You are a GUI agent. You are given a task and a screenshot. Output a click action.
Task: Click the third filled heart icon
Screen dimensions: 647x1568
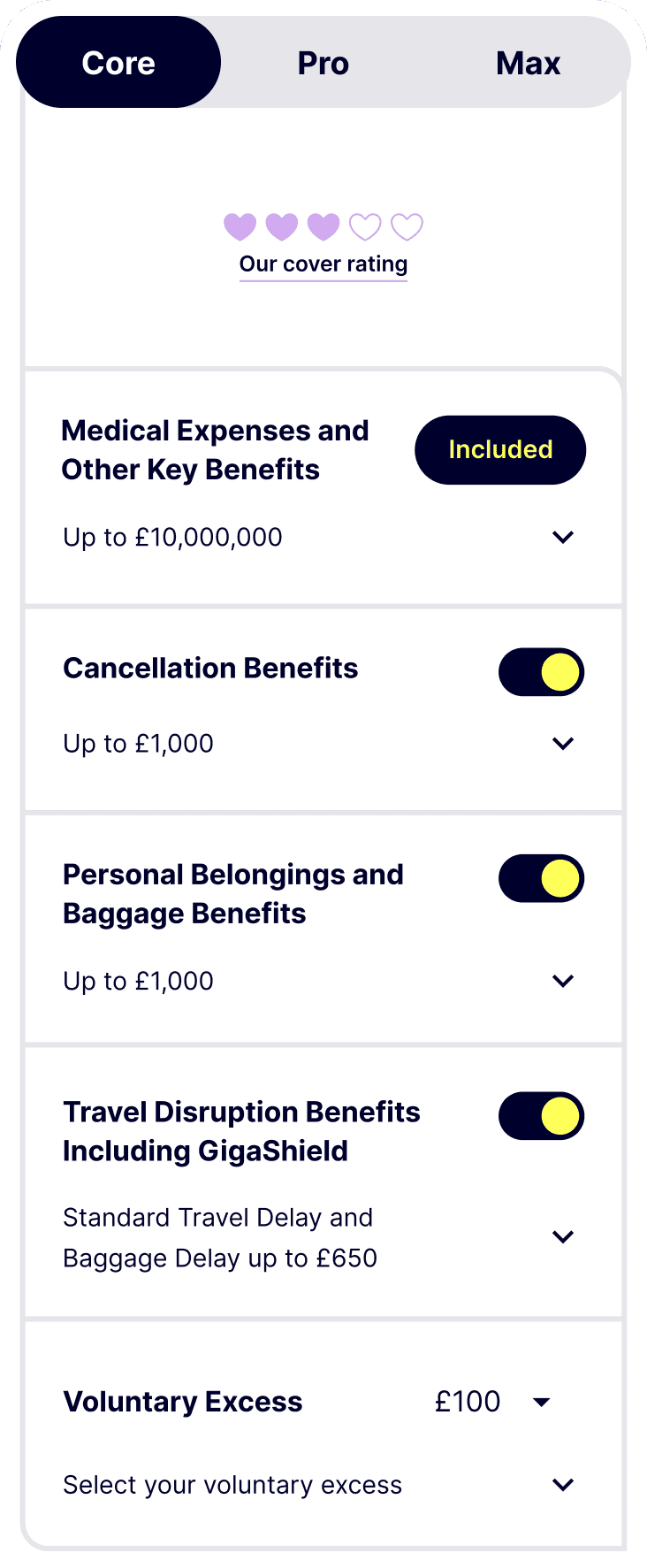pyautogui.click(x=323, y=226)
